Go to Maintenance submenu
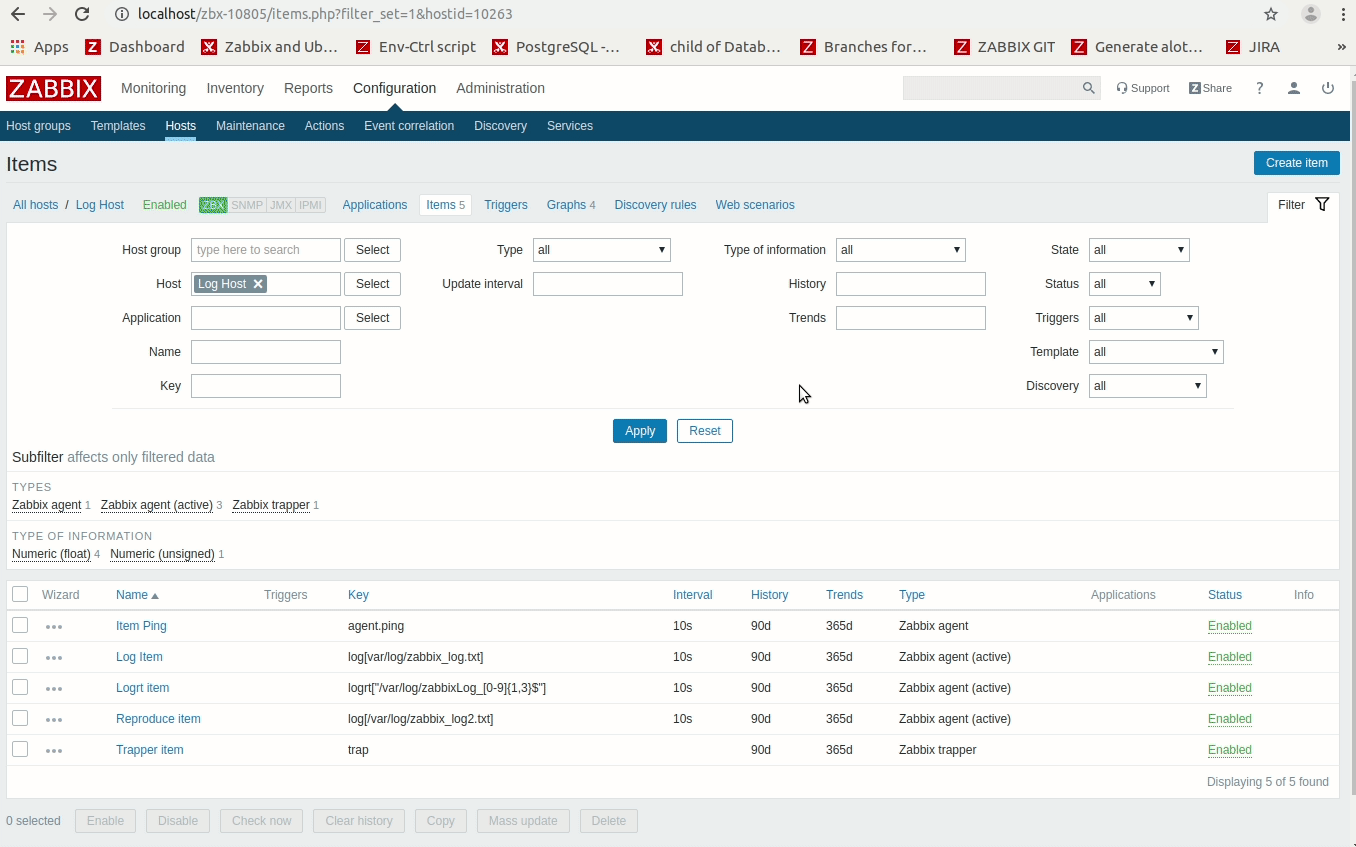The image size is (1356, 847). coord(250,126)
